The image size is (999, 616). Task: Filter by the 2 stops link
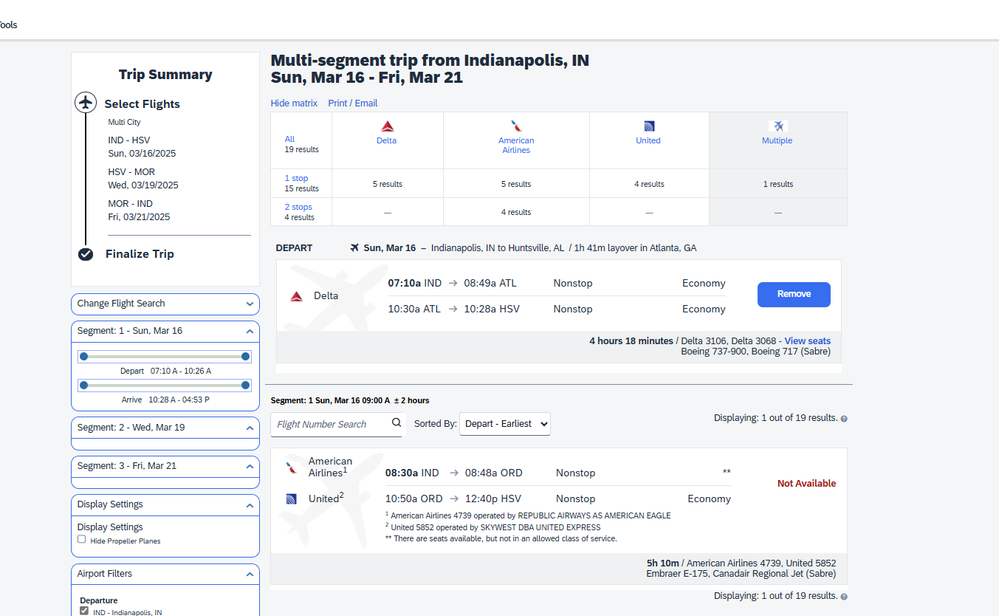pyautogui.click(x=298, y=207)
